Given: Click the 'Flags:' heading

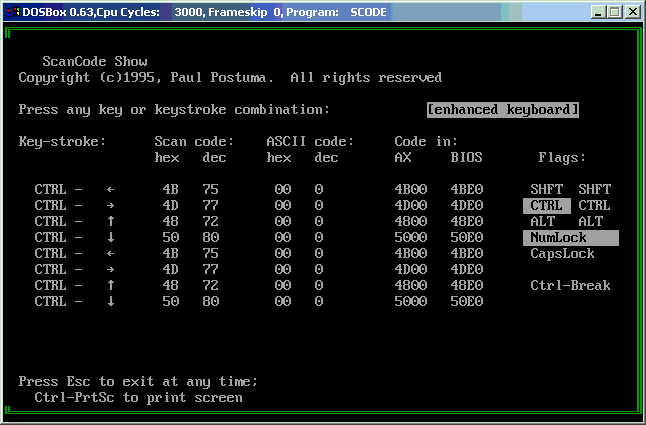Looking at the screenshot, I should click(x=562, y=158).
